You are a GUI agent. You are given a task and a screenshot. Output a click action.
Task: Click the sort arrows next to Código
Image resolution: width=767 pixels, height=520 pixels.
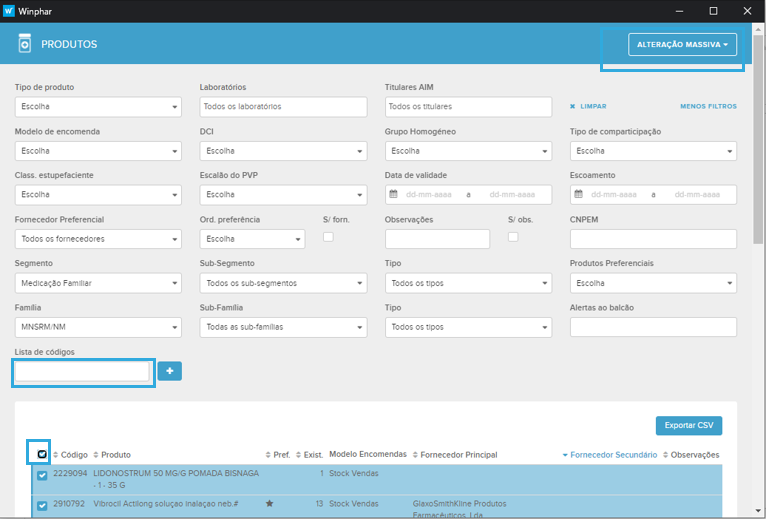point(56,455)
